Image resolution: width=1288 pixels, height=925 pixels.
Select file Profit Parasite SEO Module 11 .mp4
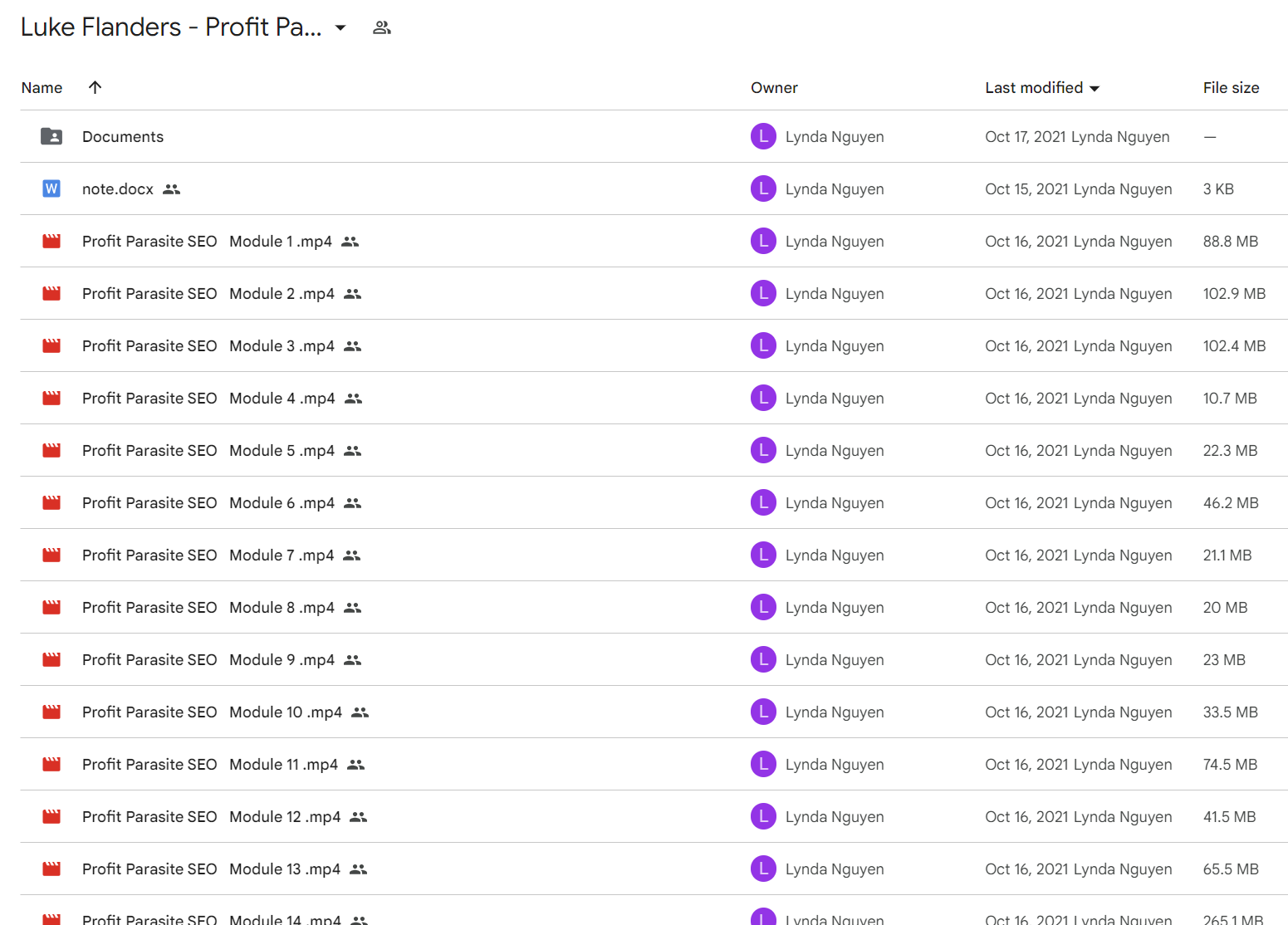coord(210,765)
